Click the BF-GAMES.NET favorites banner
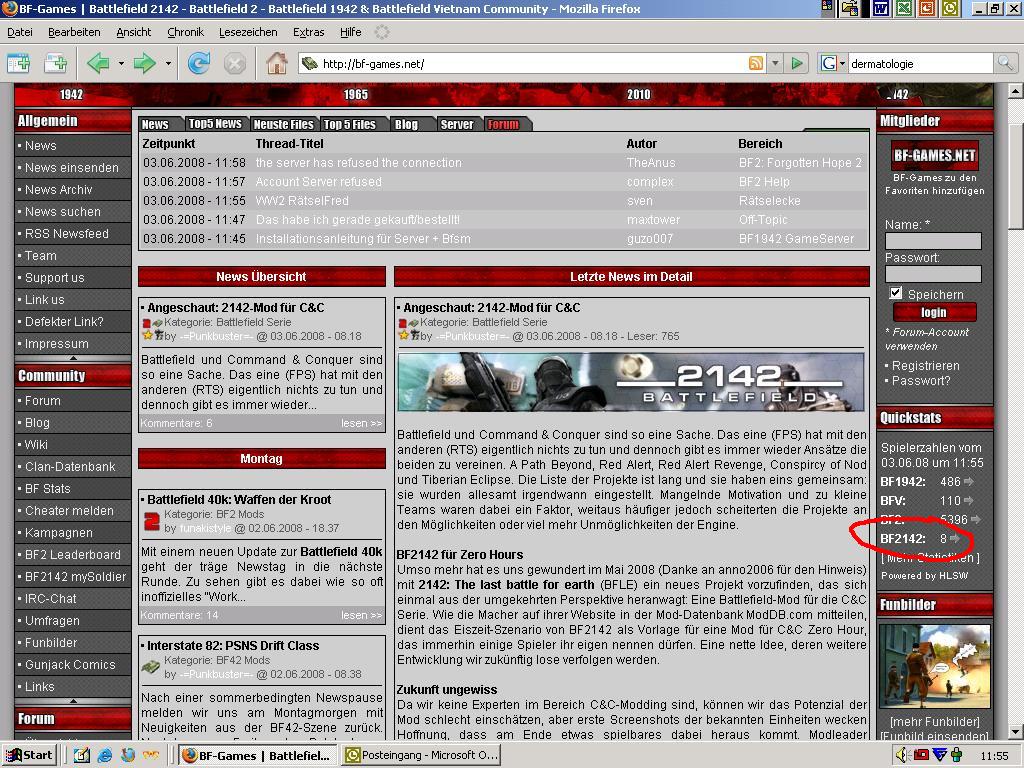1024x768 pixels. (935, 155)
